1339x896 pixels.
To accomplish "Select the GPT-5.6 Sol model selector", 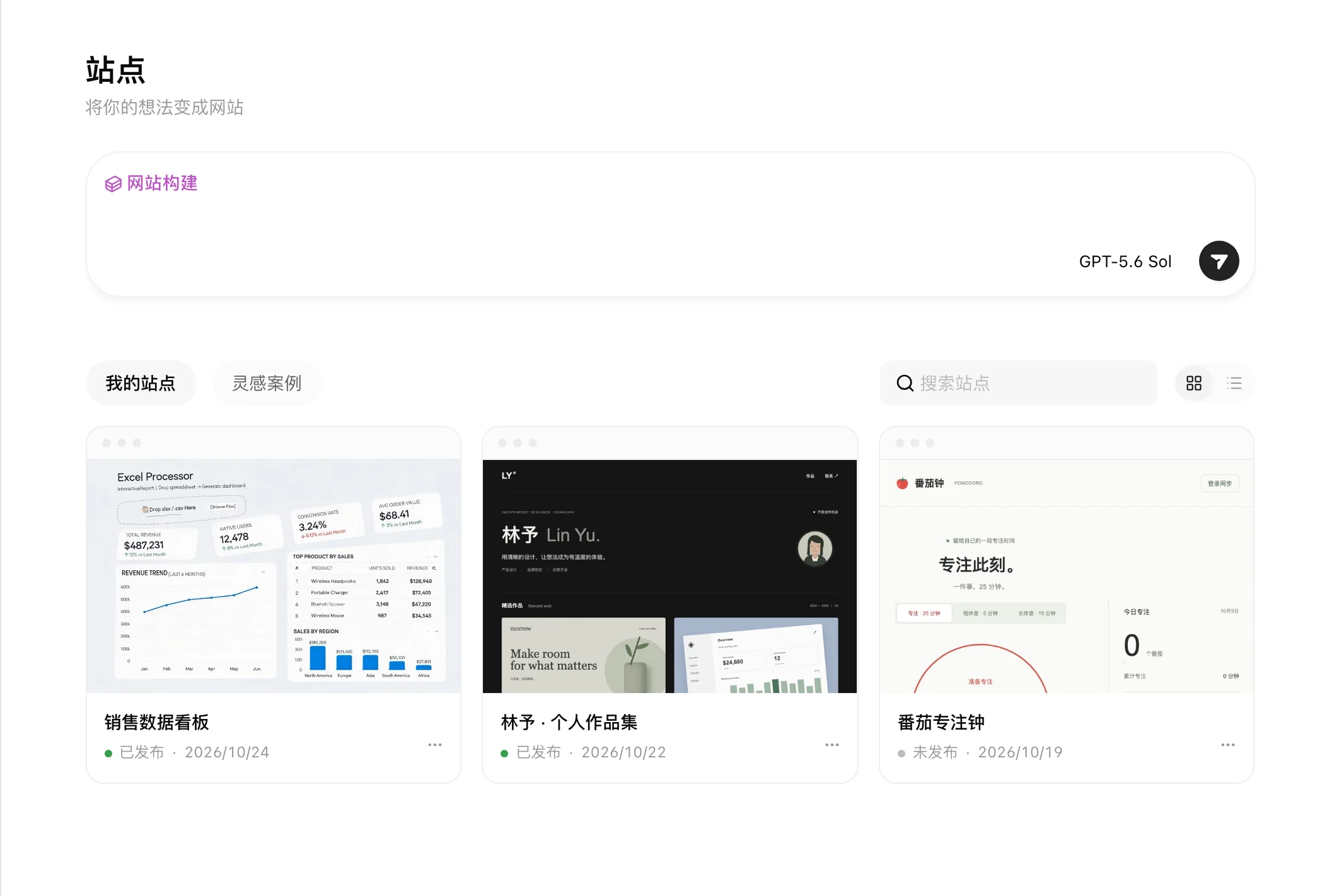I will [x=1125, y=261].
